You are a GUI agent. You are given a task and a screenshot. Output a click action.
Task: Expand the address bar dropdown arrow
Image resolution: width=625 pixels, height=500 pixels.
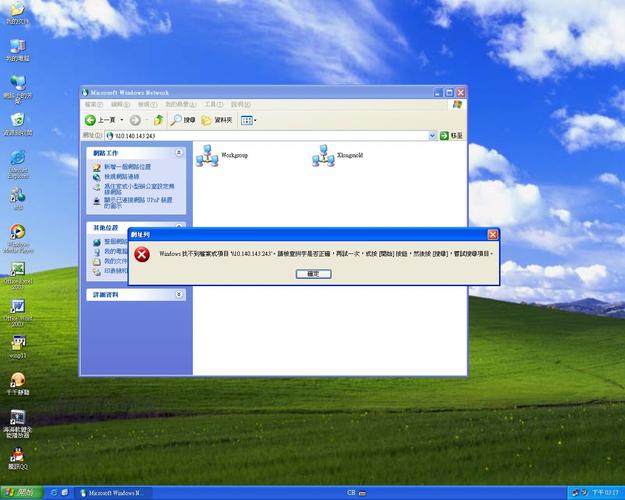coord(432,136)
